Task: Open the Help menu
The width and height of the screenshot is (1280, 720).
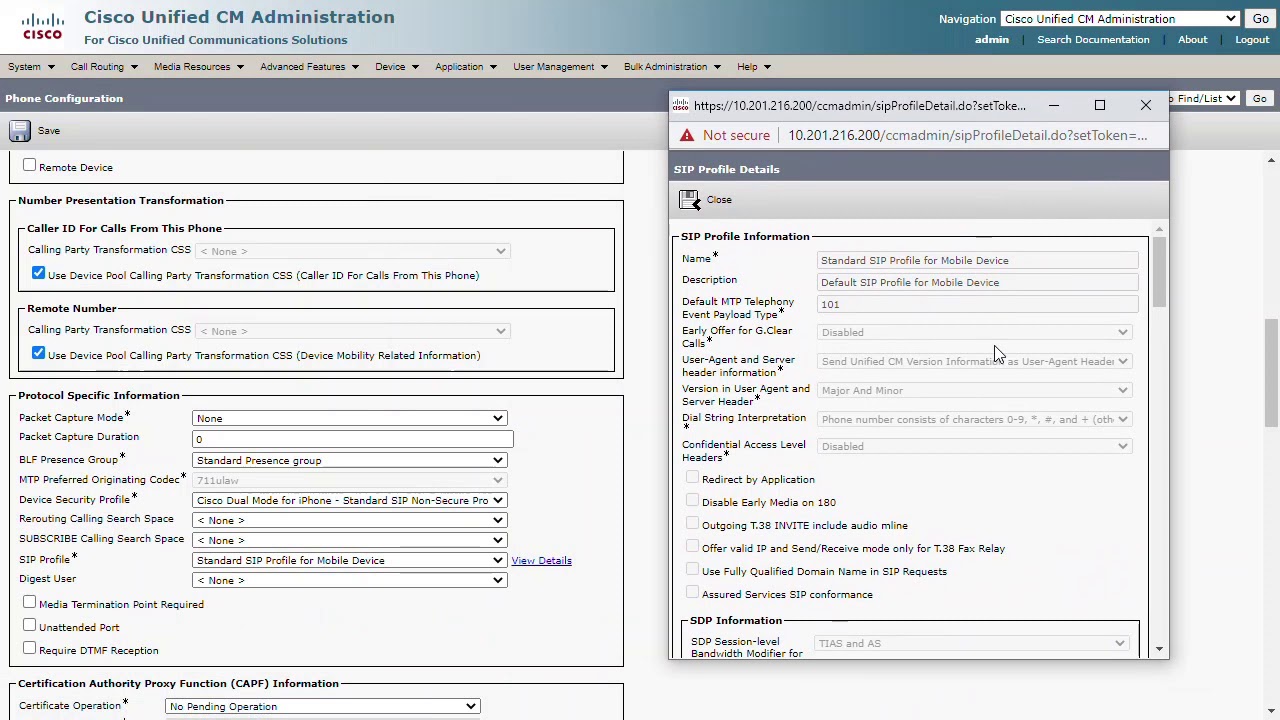Action: (754, 67)
